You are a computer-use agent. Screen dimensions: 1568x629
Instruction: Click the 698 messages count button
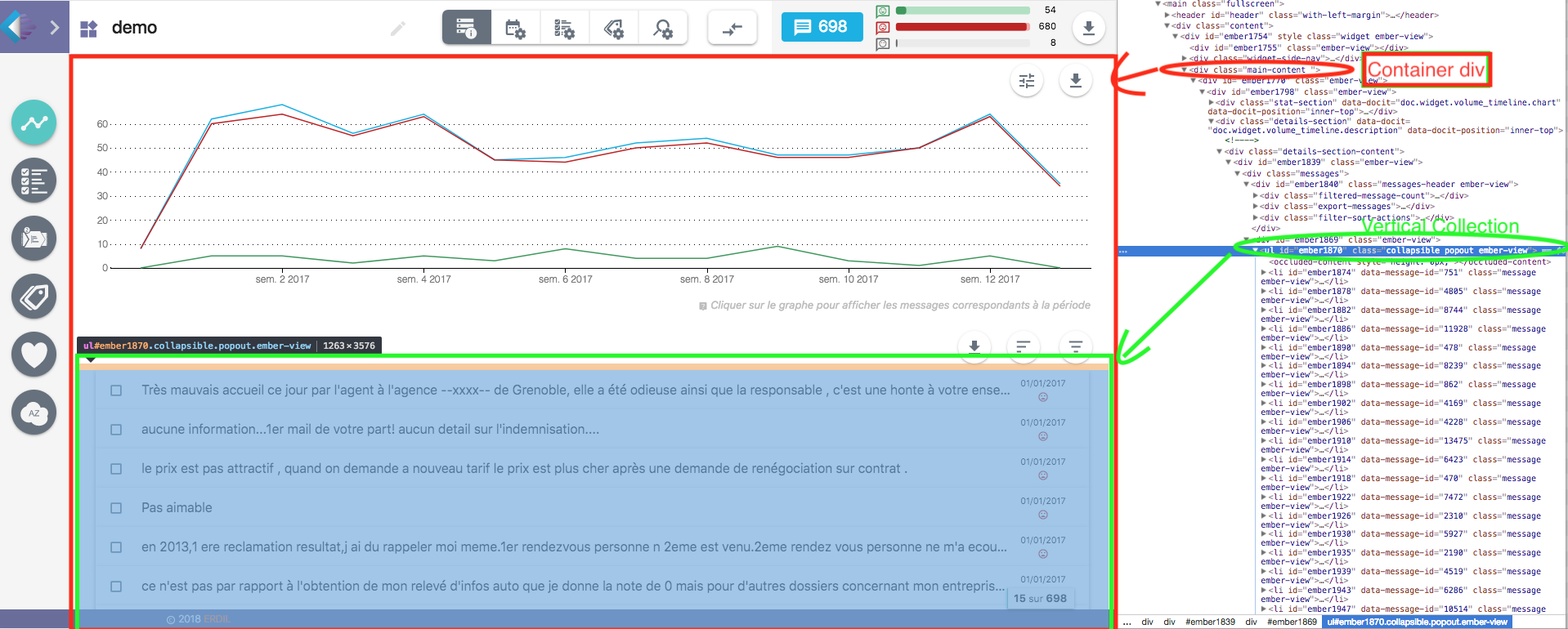click(x=822, y=27)
